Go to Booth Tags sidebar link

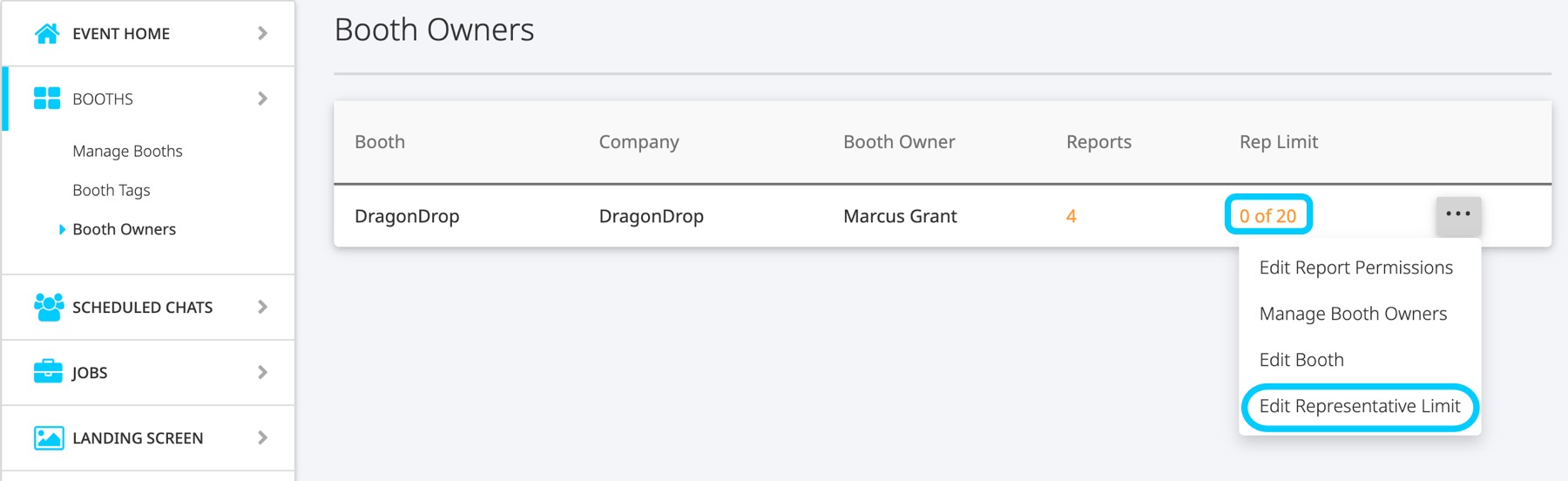click(112, 190)
